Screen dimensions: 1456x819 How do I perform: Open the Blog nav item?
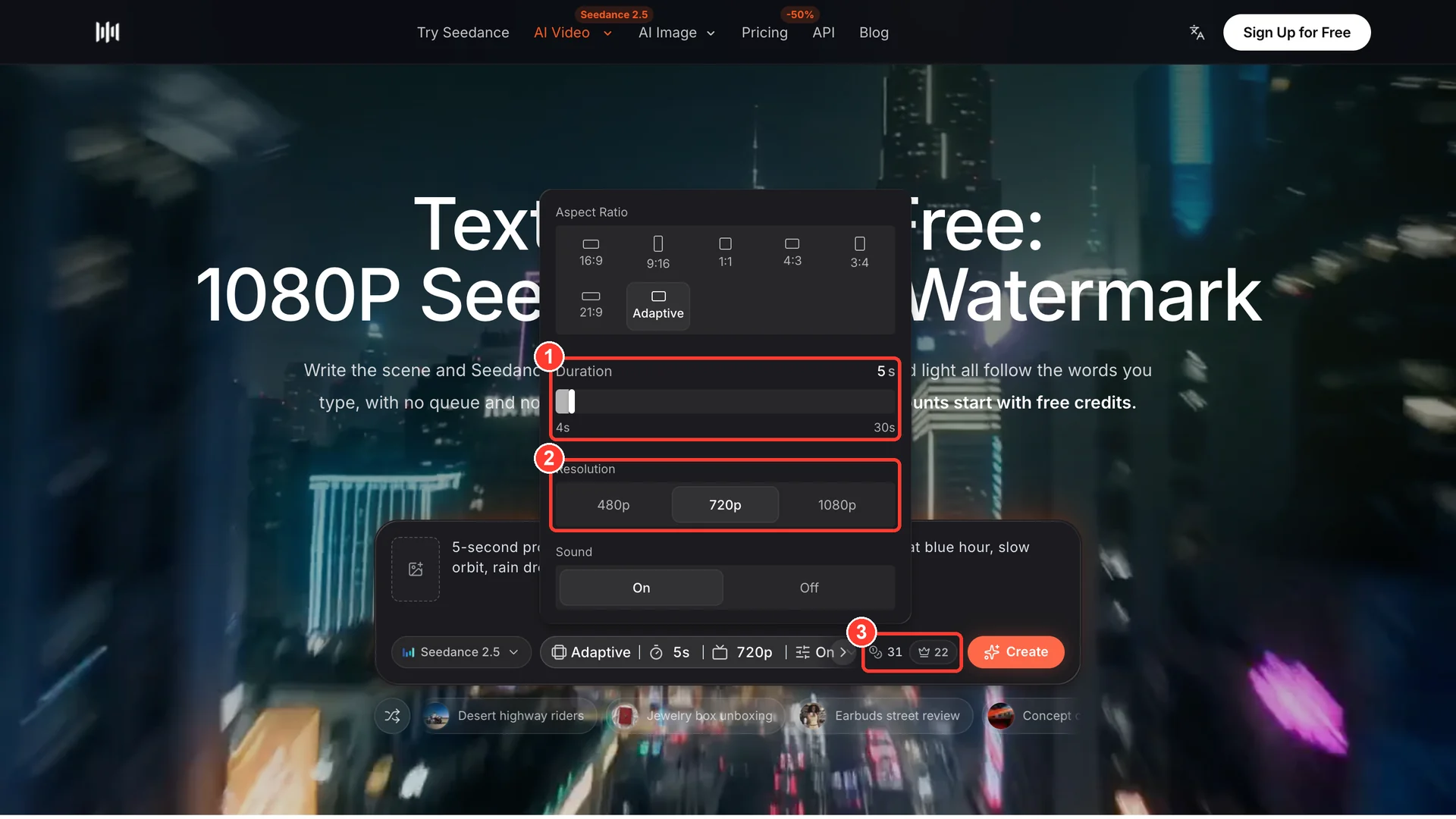(x=874, y=33)
